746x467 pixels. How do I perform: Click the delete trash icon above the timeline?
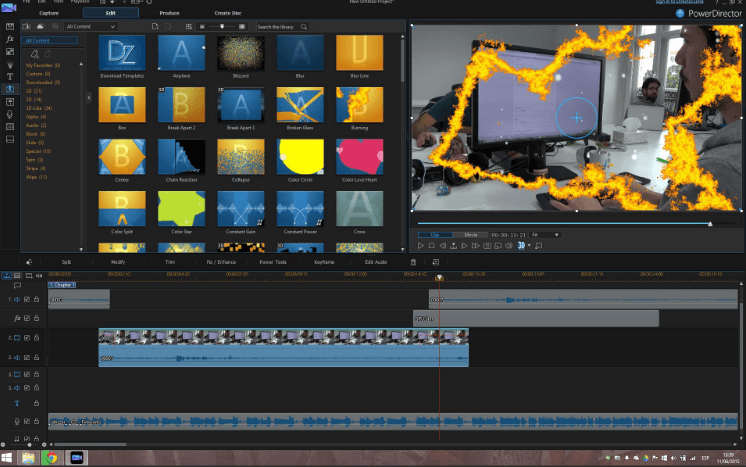coord(413,262)
